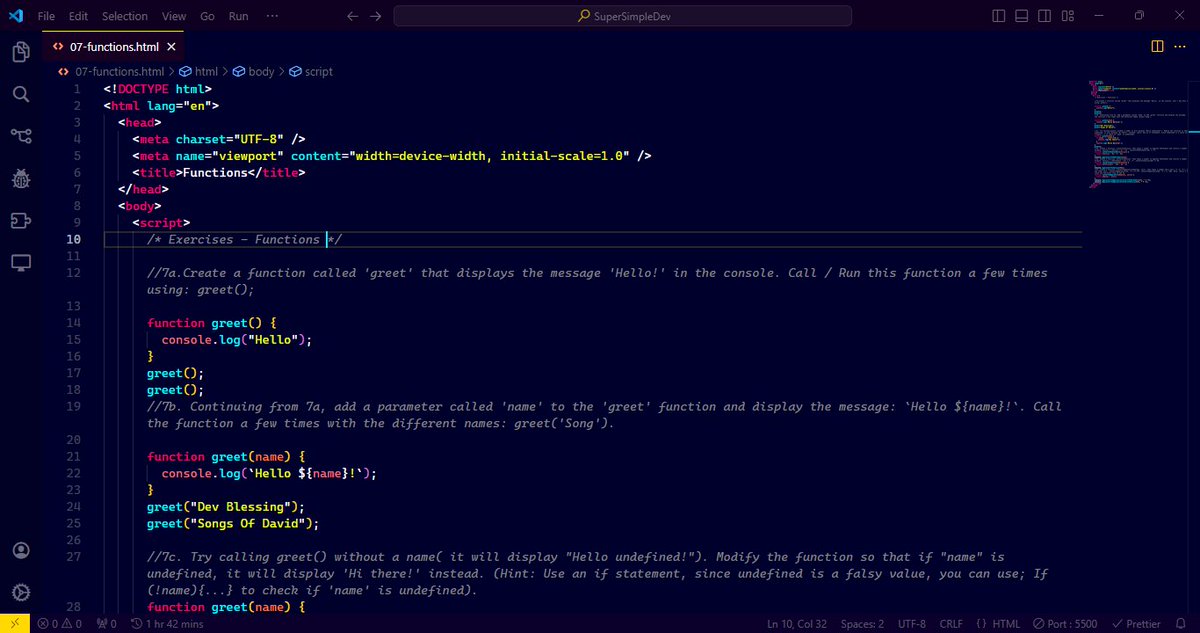Go forward with the right arrow

(375, 16)
